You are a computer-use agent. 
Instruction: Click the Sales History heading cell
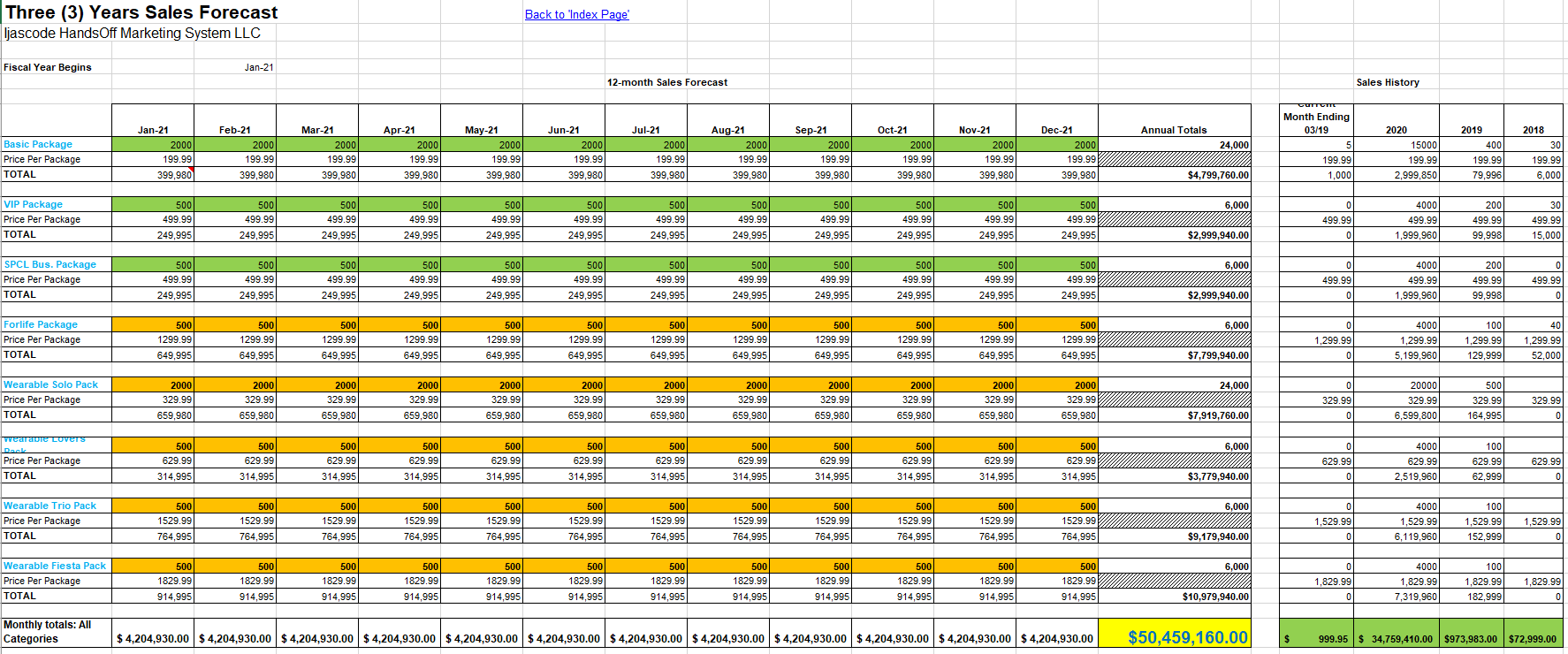[1387, 82]
